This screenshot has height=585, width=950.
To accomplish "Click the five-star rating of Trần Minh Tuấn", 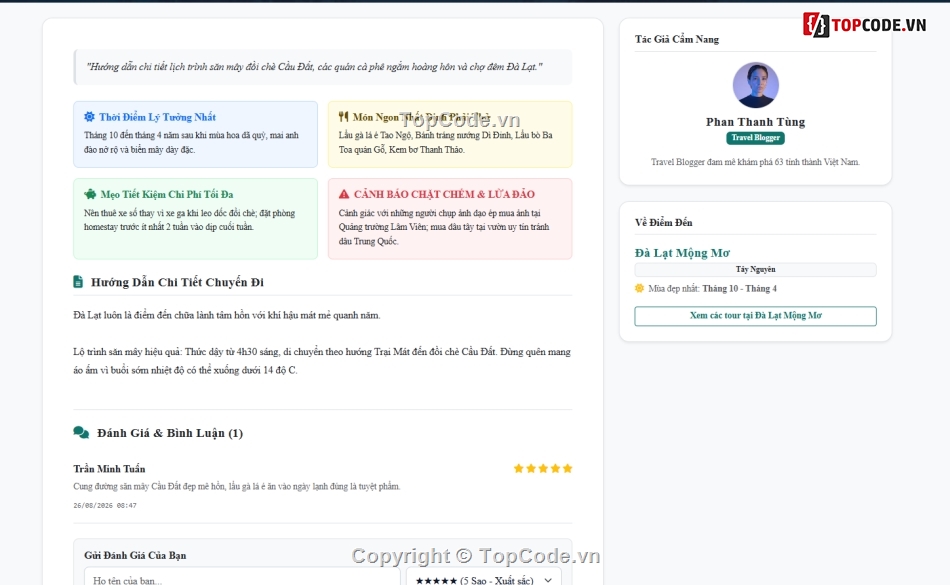I will point(543,468).
